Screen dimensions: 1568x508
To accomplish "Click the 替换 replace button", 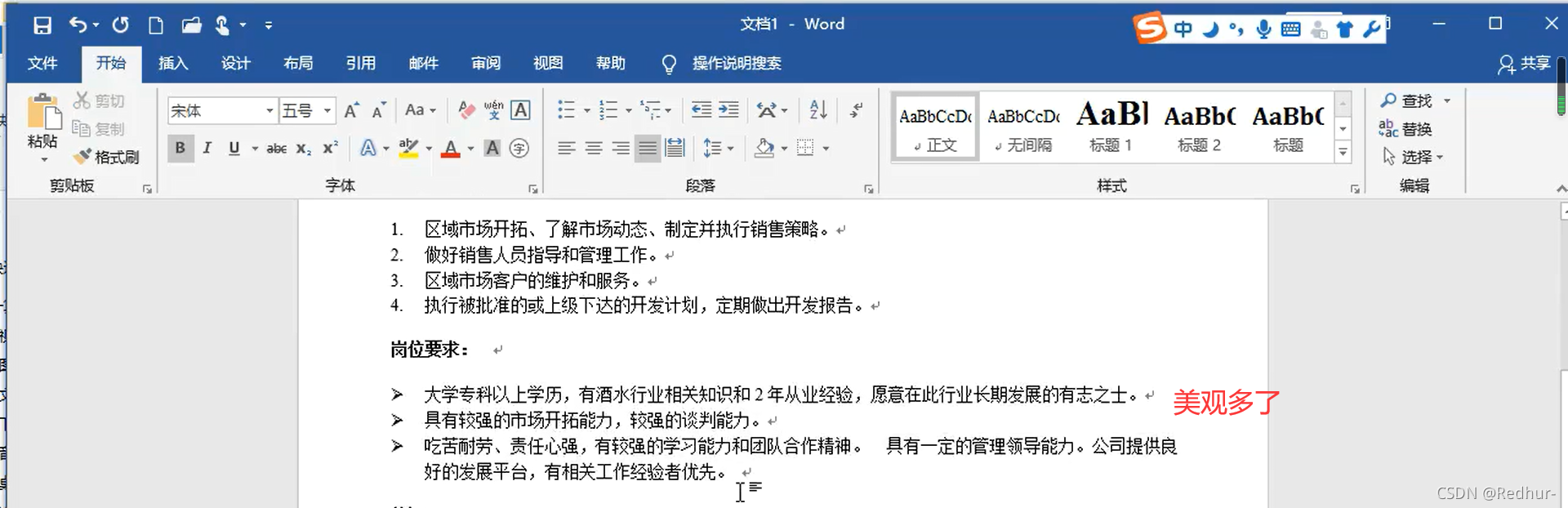I will coord(1405,129).
